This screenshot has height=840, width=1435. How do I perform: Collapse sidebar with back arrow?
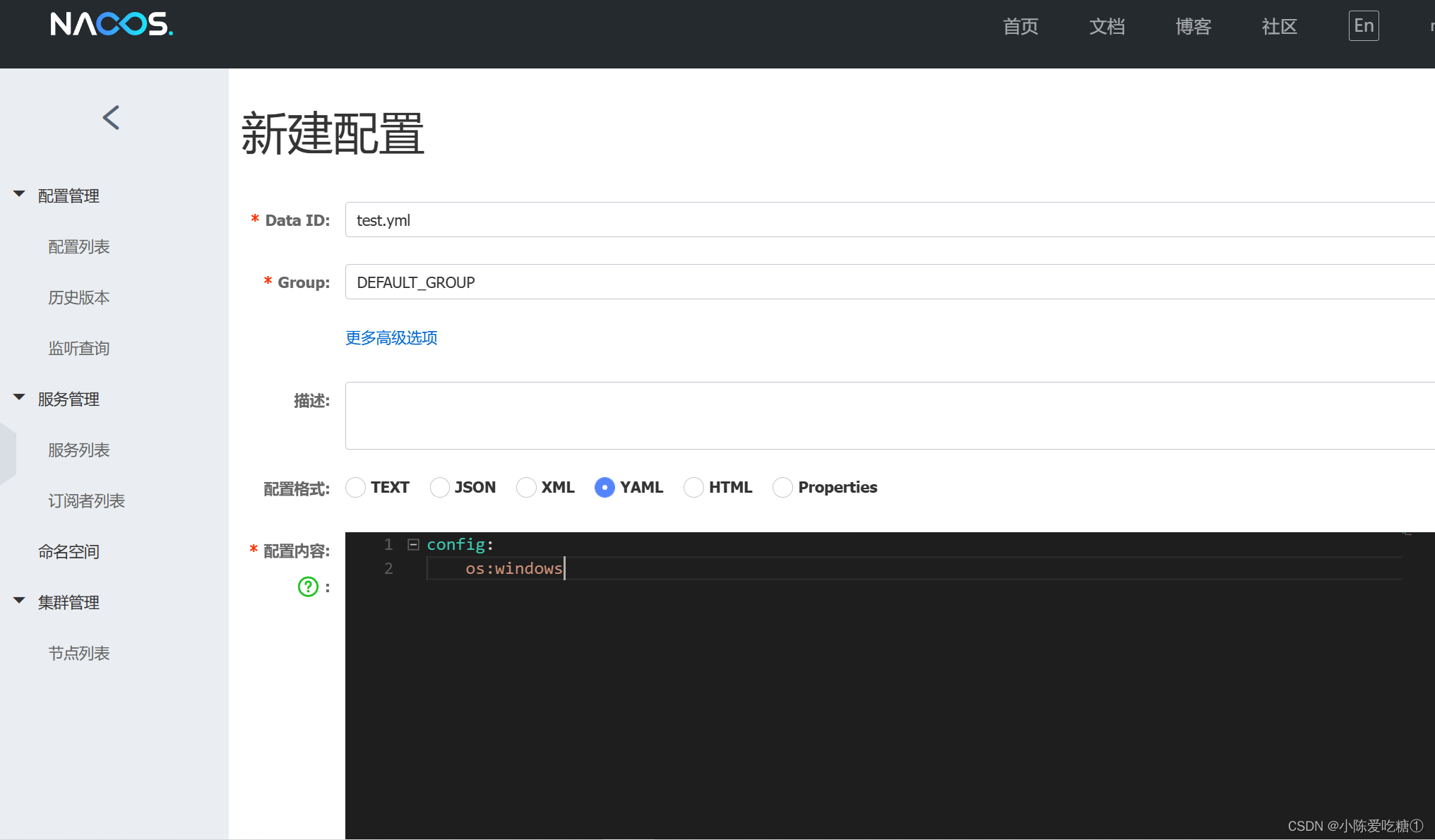111,117
